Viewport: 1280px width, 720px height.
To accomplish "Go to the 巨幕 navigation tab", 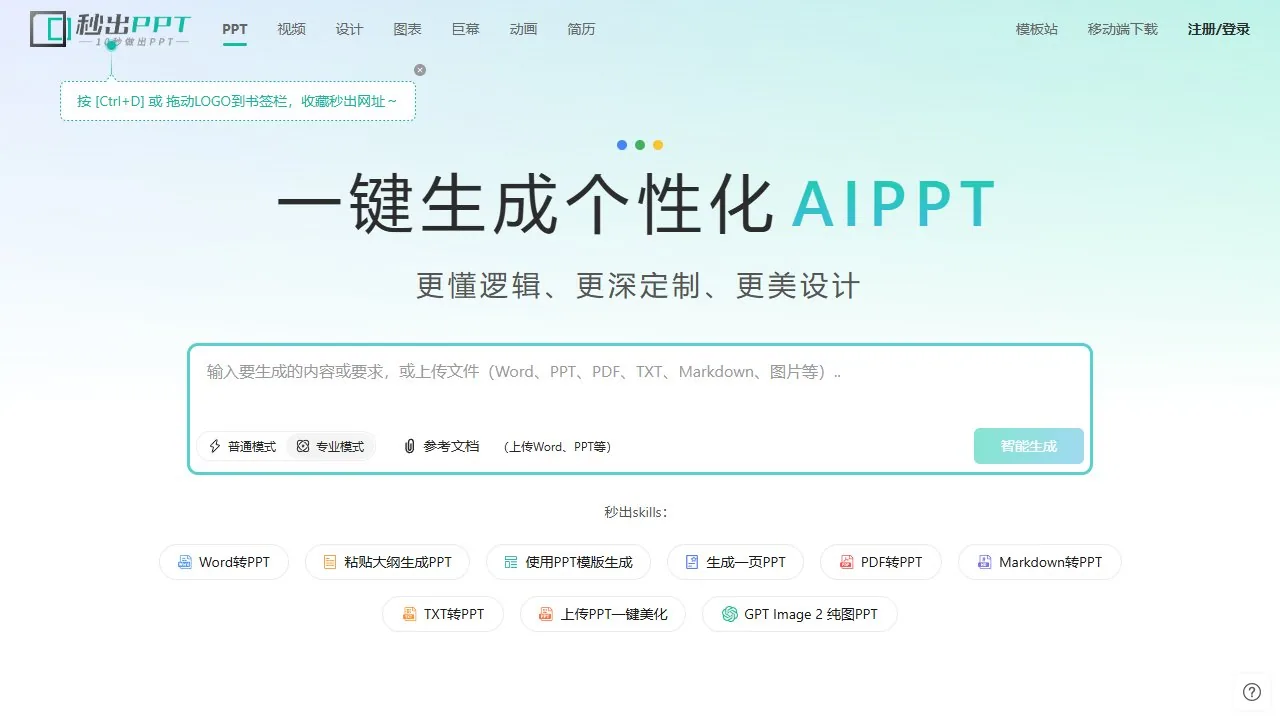I will [x=466, y=29].
